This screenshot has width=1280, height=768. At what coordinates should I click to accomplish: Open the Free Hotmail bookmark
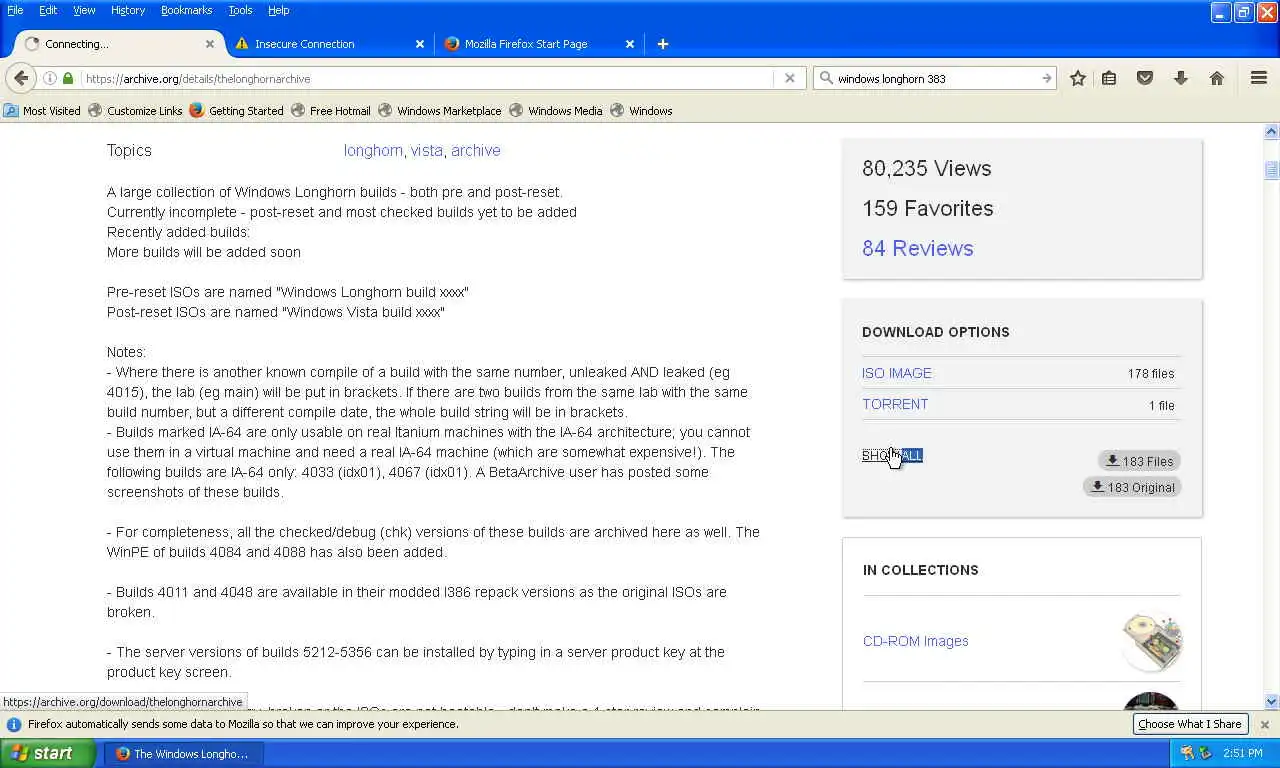point(331,111)
